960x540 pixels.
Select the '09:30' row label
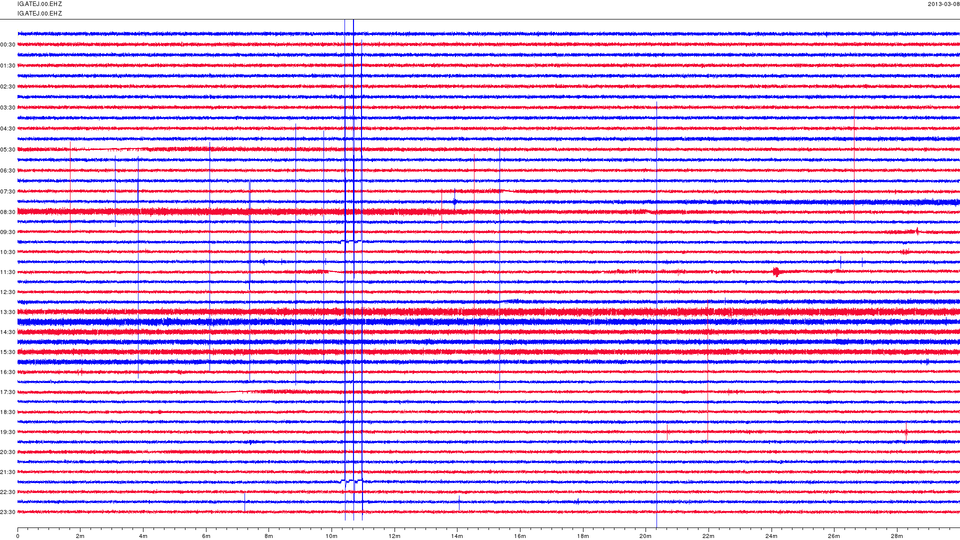tap(8, 232)
